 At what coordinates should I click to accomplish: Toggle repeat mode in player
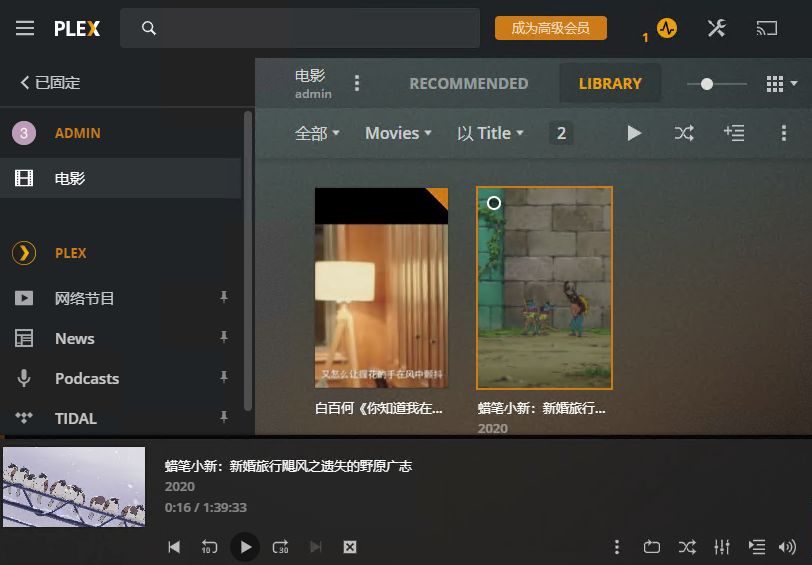click(x=651, y=547)
